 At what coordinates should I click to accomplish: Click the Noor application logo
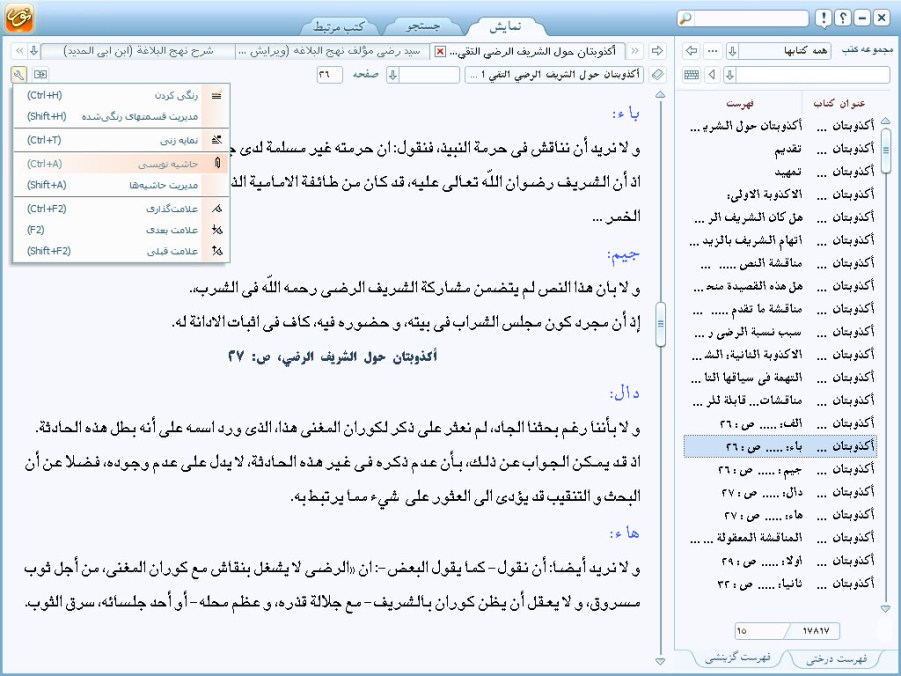pos(19,18)
